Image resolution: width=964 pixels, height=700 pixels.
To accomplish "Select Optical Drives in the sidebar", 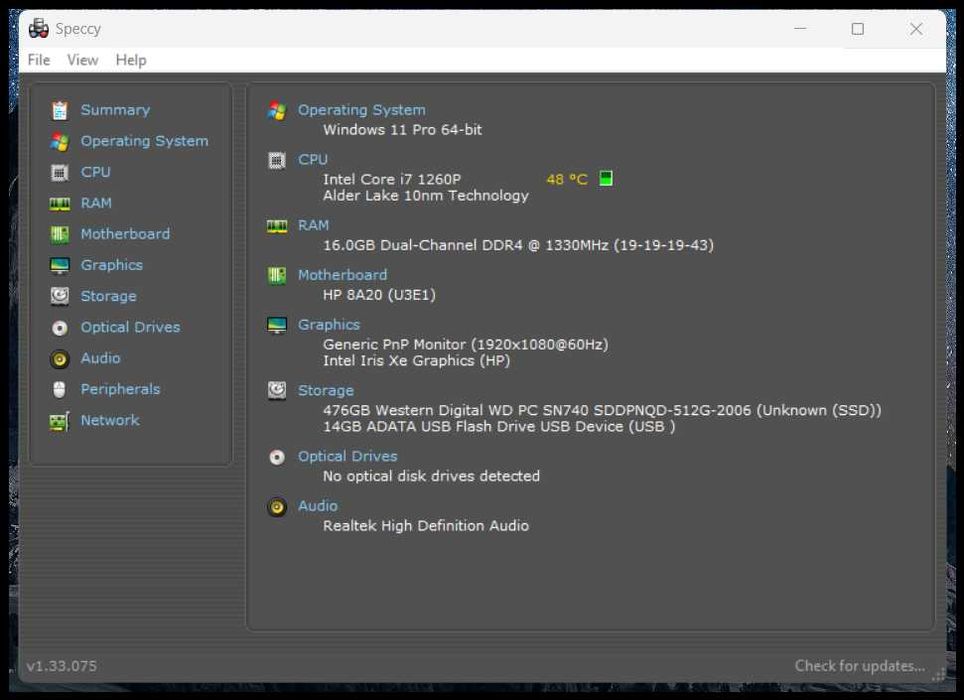I will pos(130,327).
